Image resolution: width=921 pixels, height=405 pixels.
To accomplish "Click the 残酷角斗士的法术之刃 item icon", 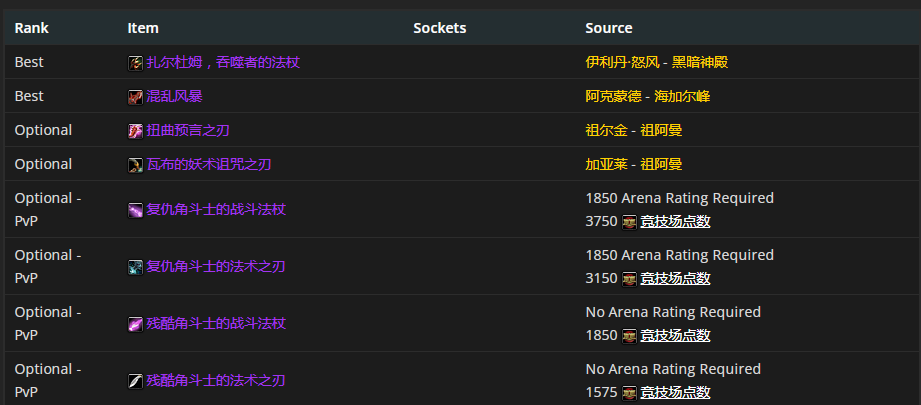I will click(135, 381).
